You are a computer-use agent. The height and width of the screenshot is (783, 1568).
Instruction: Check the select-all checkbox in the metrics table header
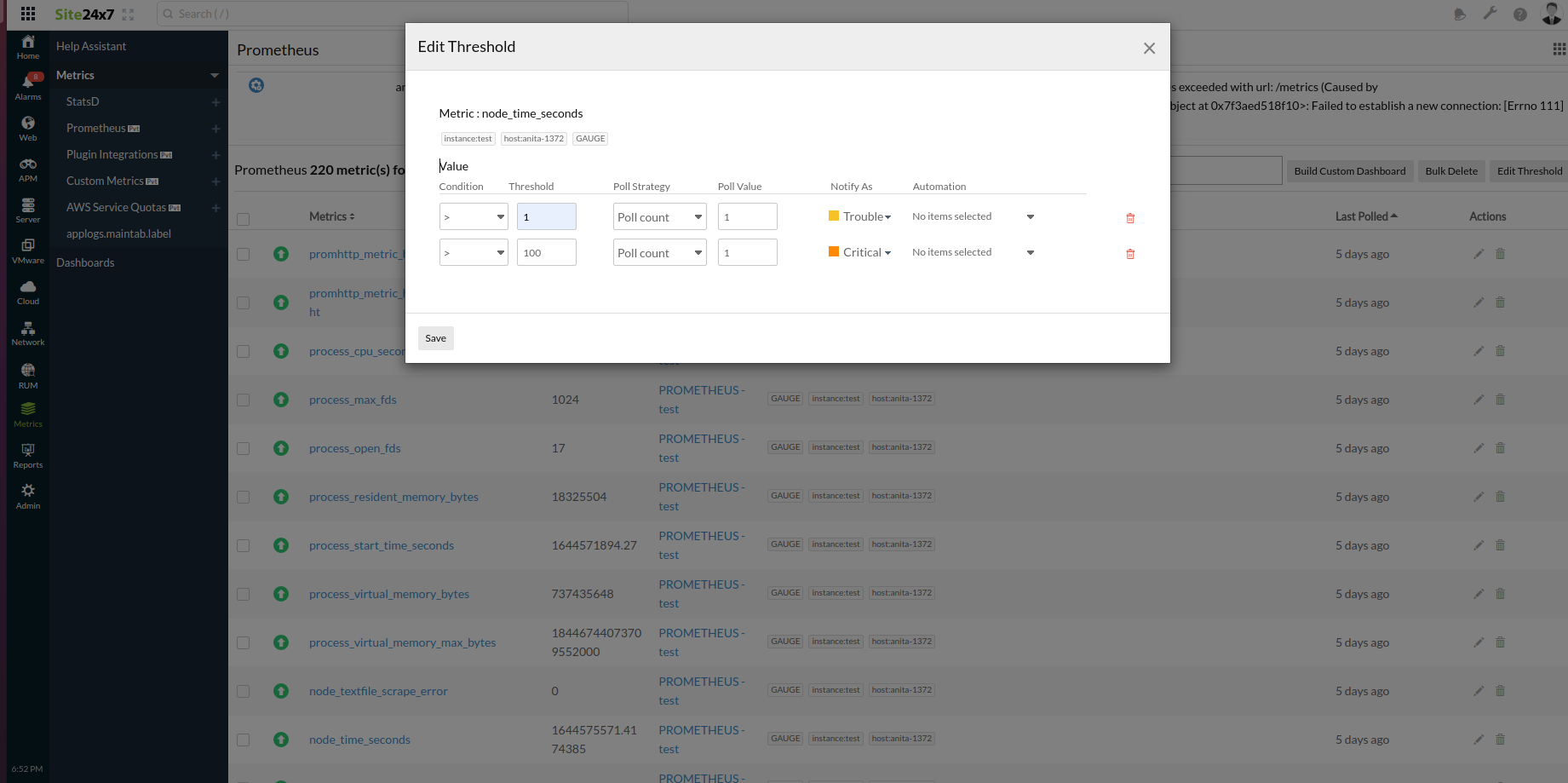pos(243,217)
